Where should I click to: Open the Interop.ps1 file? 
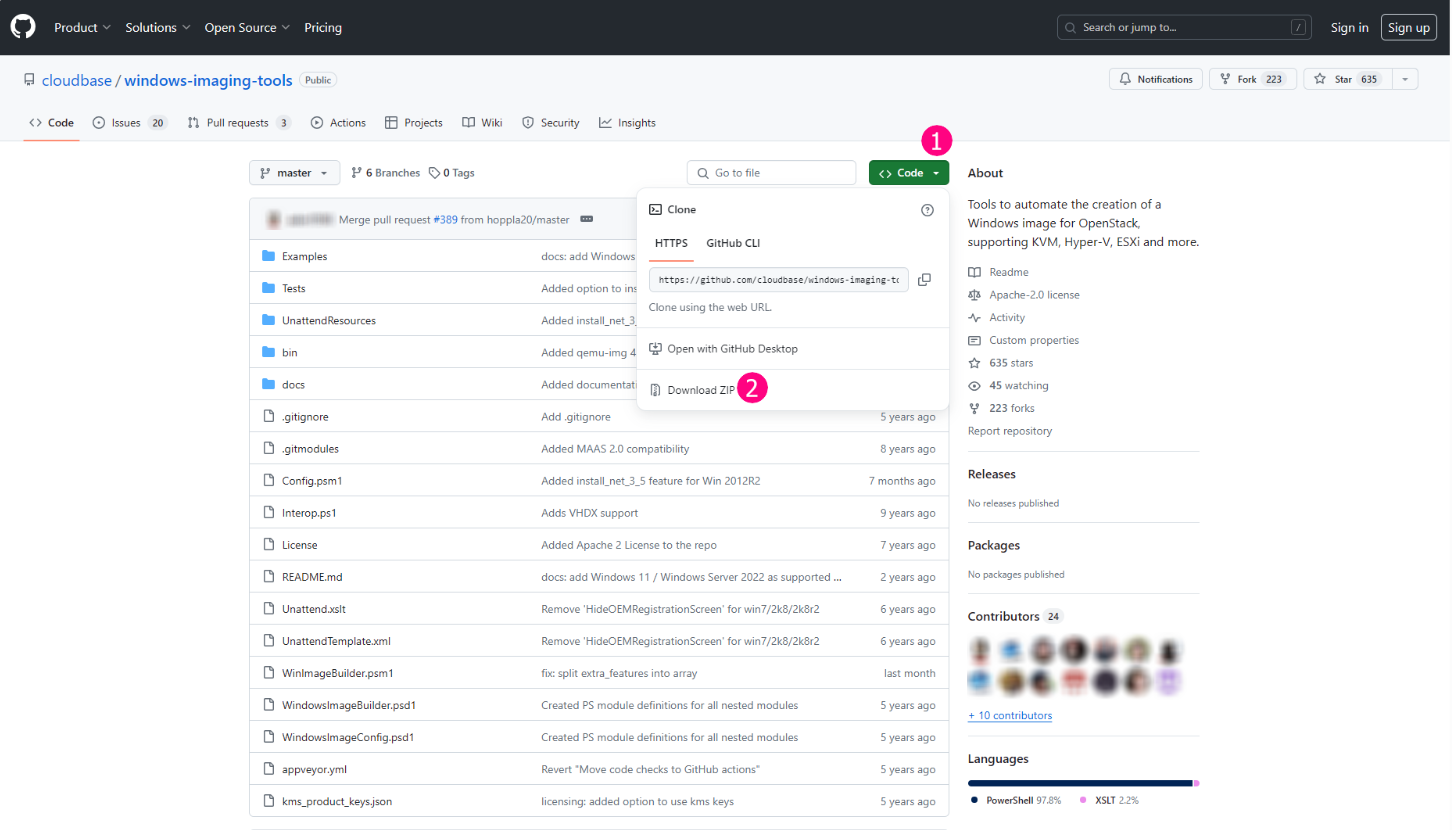pyautogui.click(x=309, y=513)
